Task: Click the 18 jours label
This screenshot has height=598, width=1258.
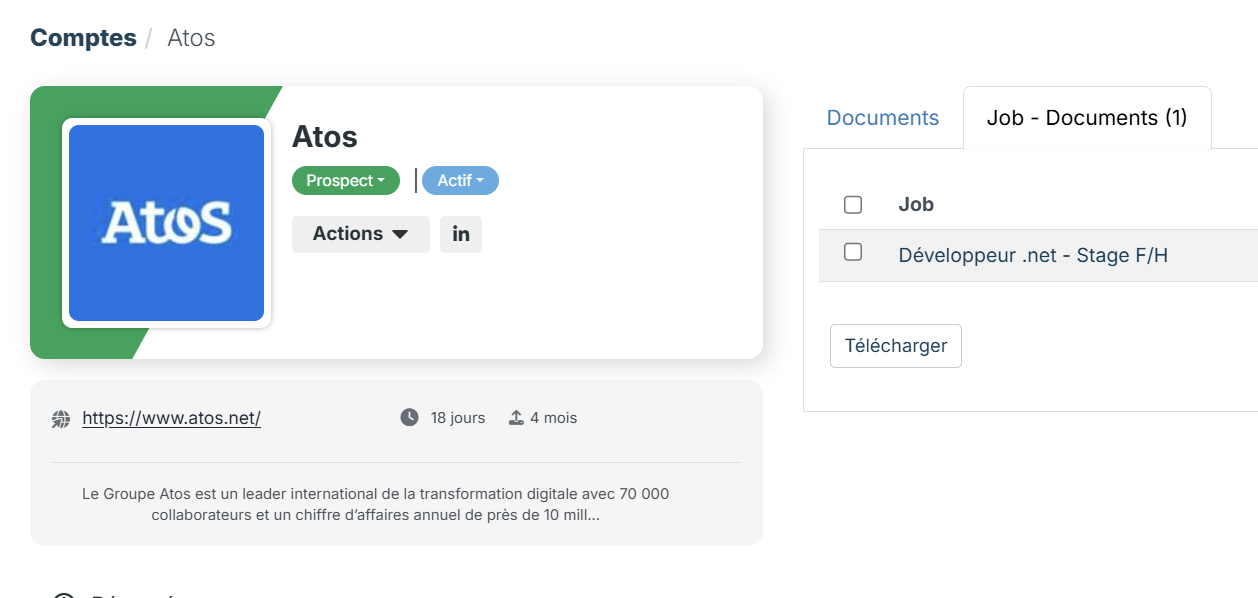Action: pyautogui.click(x=458, y=418)
